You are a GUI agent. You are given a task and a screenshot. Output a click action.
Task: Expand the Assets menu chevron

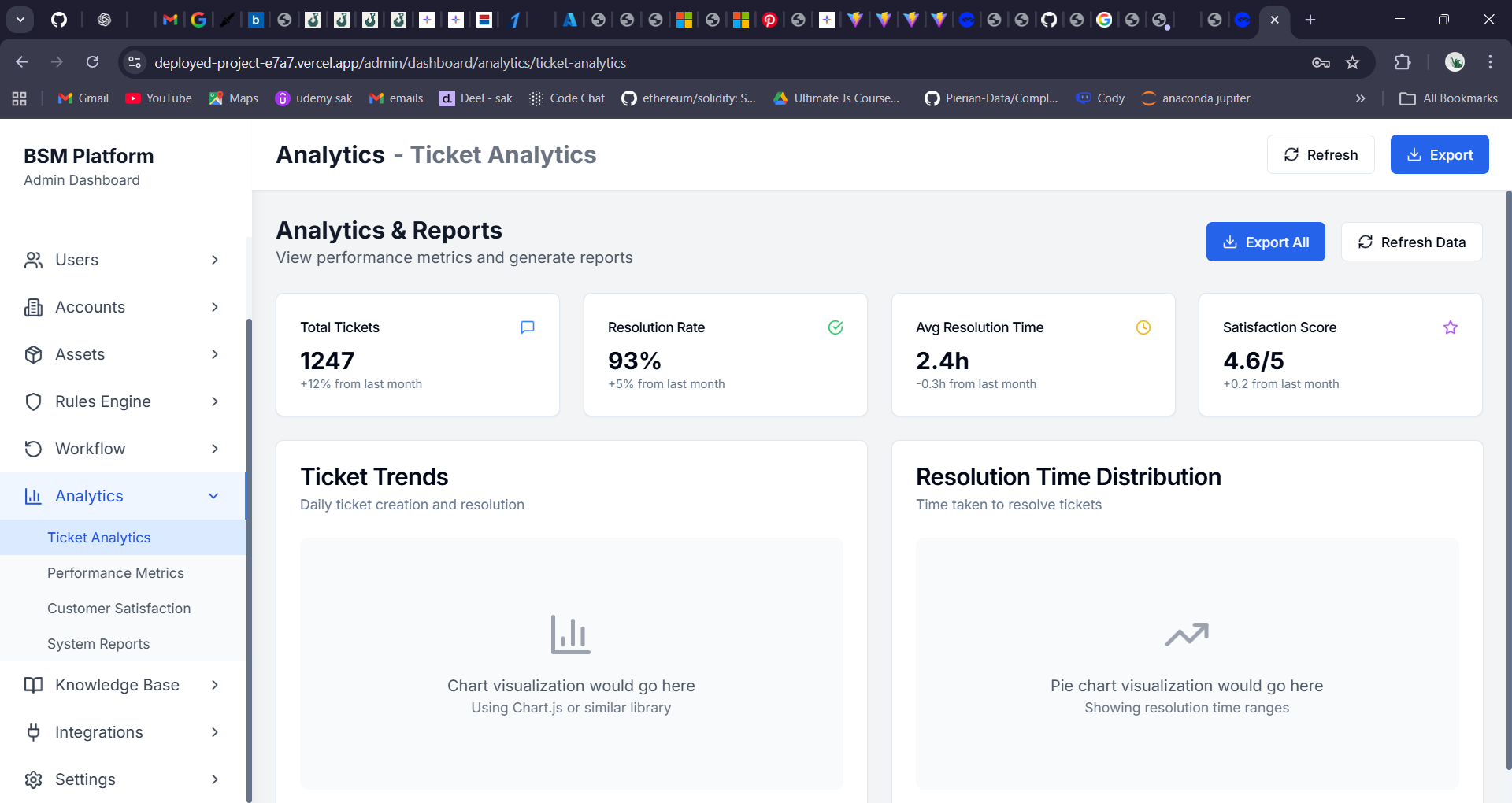(x=215, y=354)
